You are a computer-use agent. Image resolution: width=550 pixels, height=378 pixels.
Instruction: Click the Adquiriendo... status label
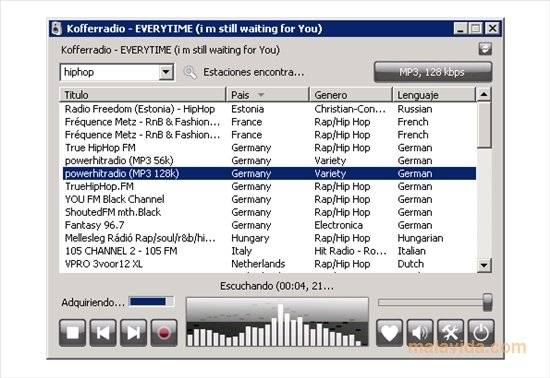(93, 302)
